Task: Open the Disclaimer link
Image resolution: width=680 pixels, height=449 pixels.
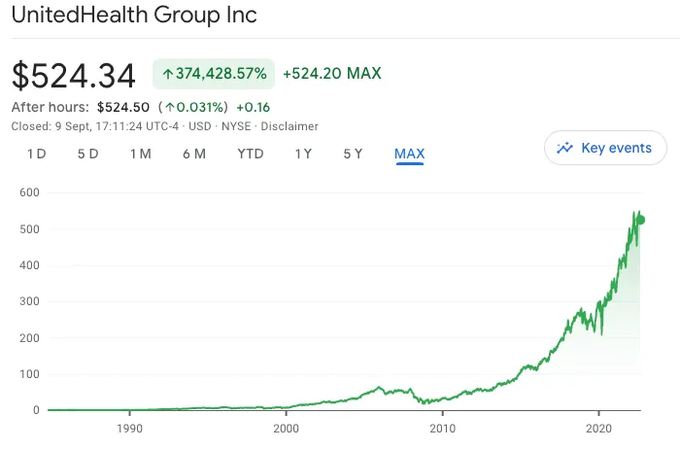Action: tap(291, 126)
